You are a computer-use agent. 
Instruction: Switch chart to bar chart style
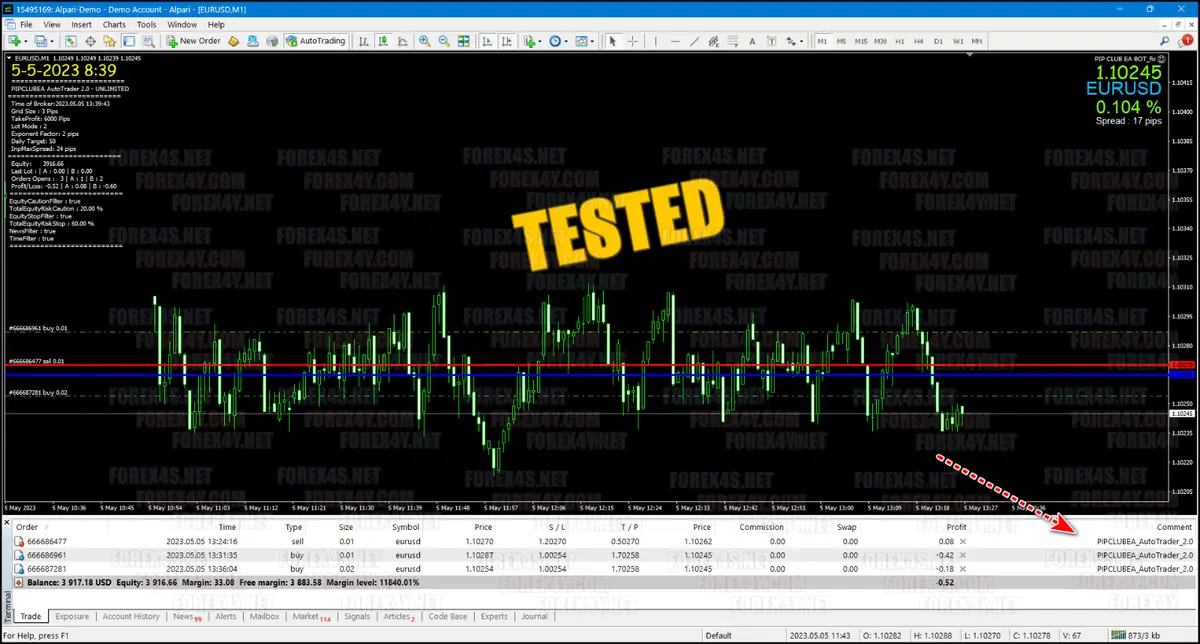coord(363,41)
